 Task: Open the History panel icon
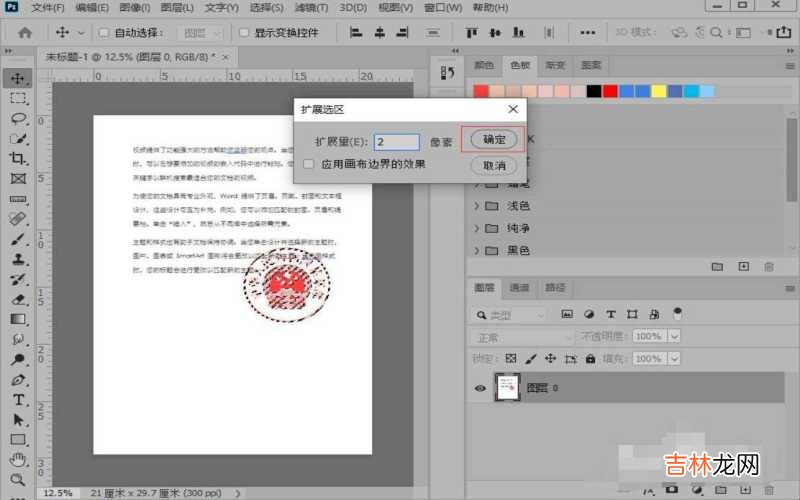[447, 72]
